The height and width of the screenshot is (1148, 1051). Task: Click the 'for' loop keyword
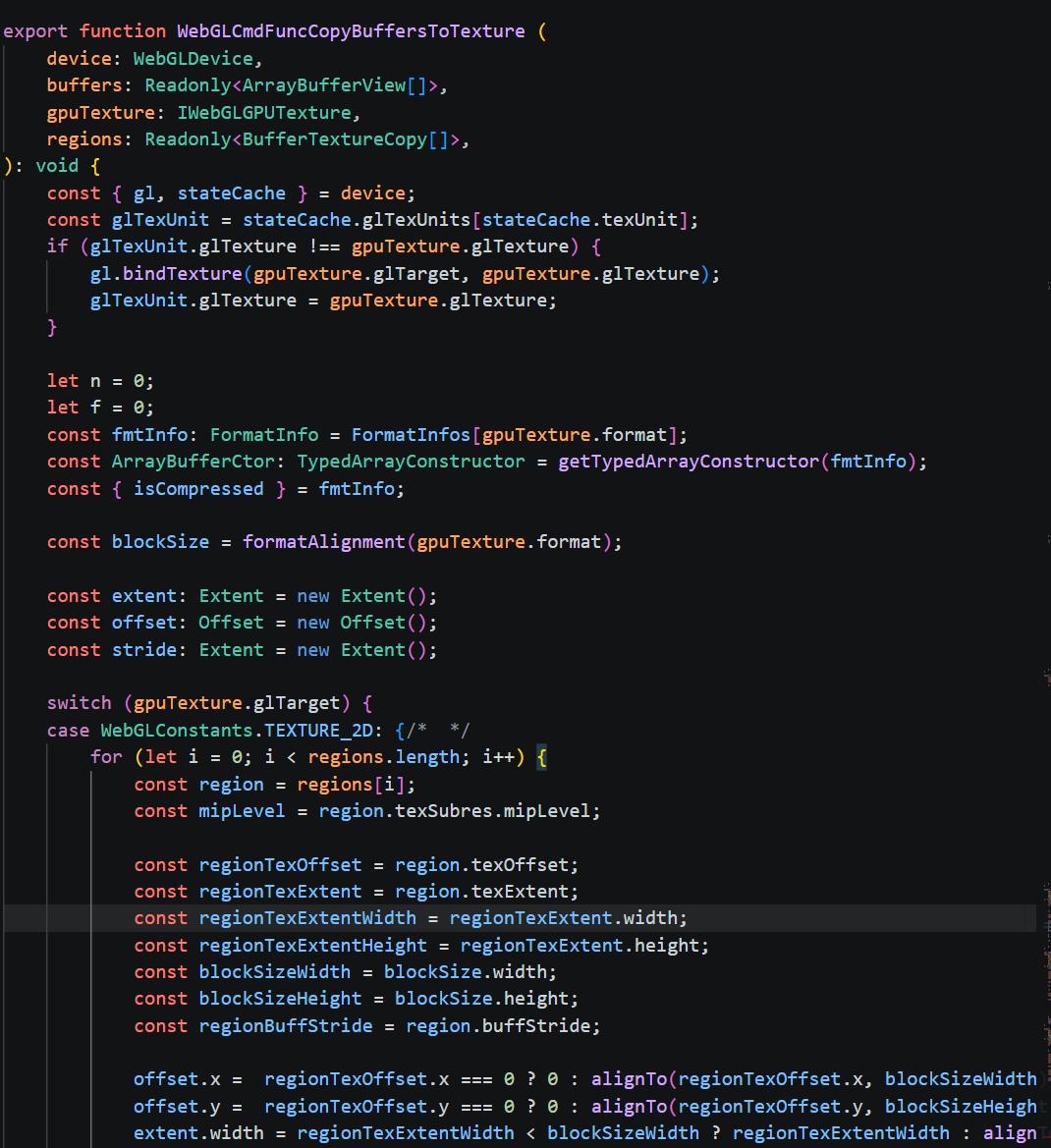[106, 757]
